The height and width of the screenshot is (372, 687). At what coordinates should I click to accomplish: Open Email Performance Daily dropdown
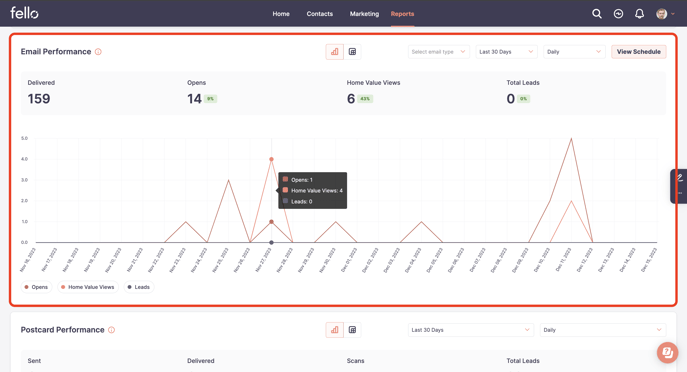[574, 52]
